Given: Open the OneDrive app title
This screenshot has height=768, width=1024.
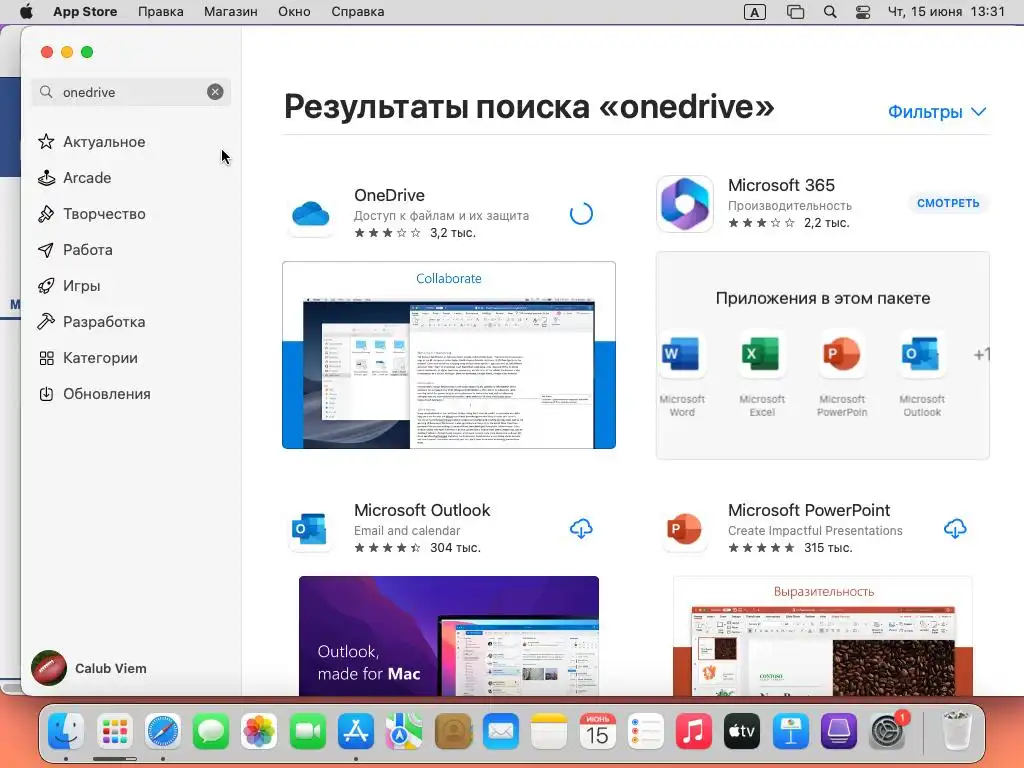Looking at the screenshot, I should pos(389,195).
